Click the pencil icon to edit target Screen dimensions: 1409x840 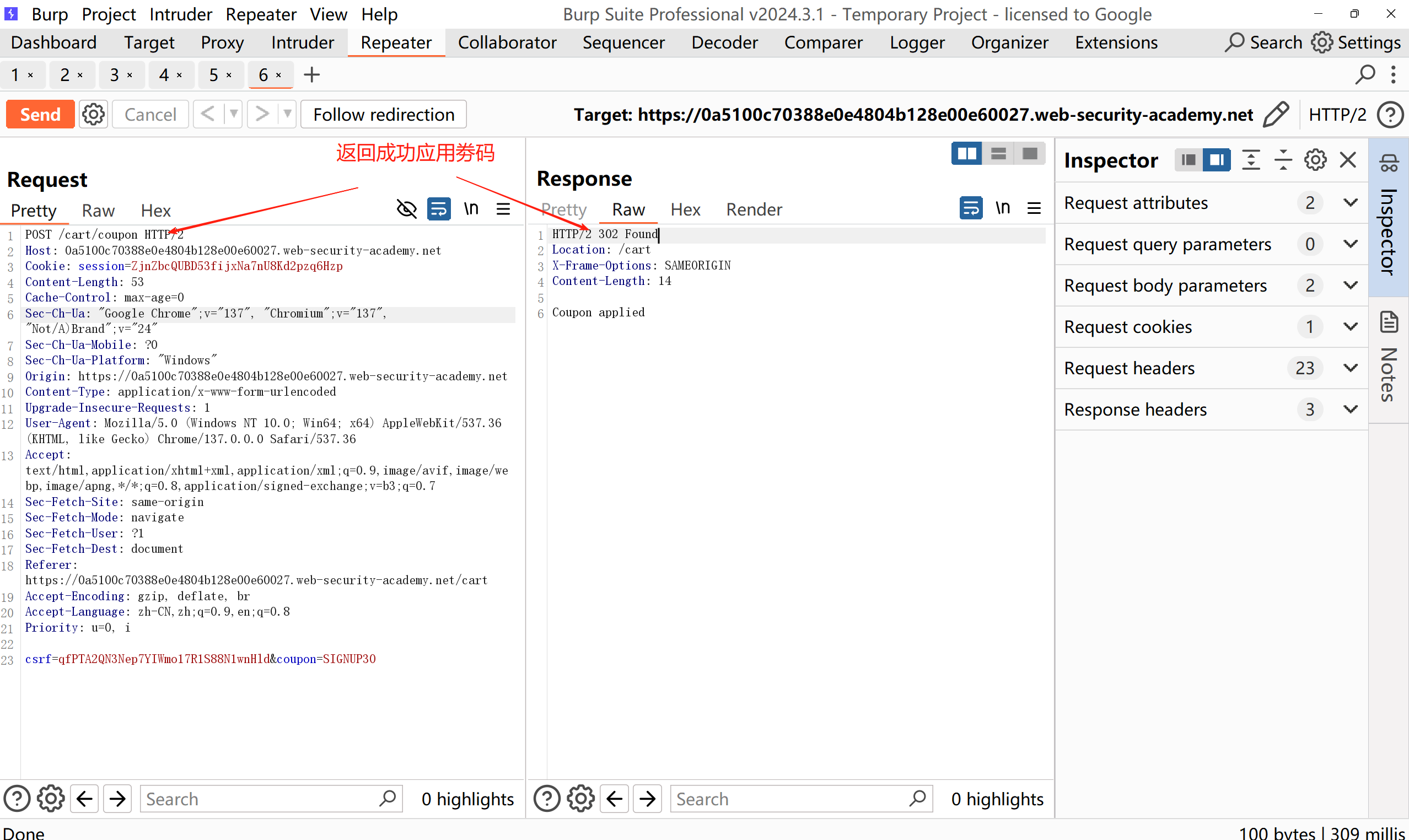[1276, 114]
